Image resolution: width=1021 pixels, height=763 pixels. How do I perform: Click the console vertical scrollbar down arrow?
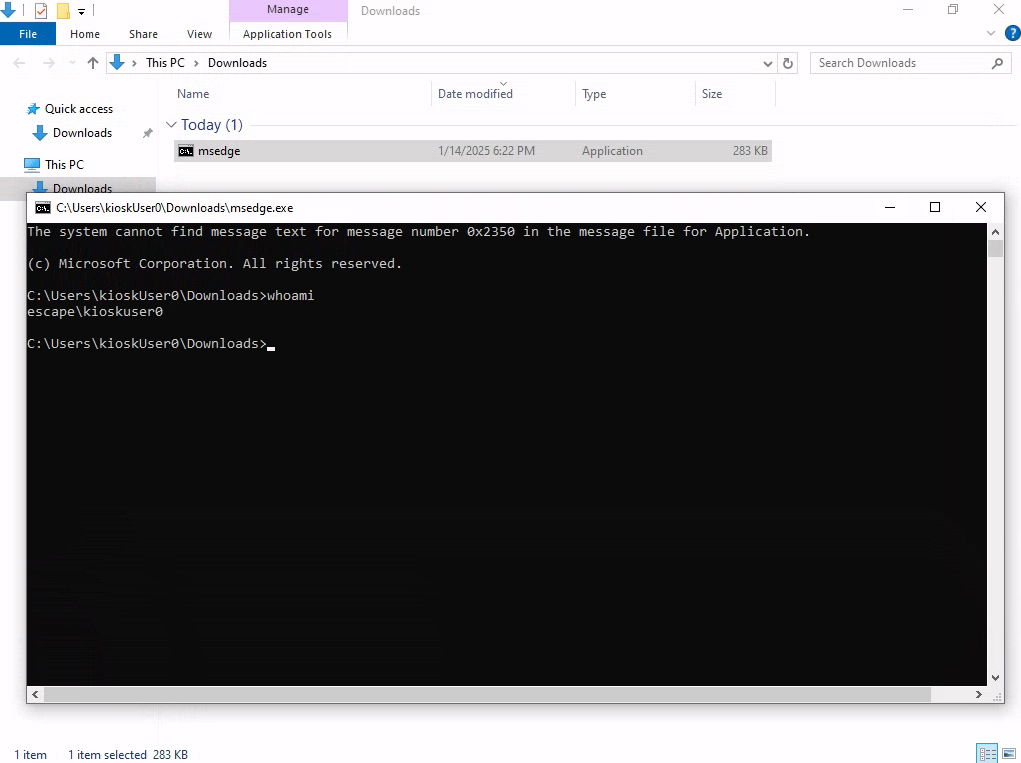click(995, 678)
